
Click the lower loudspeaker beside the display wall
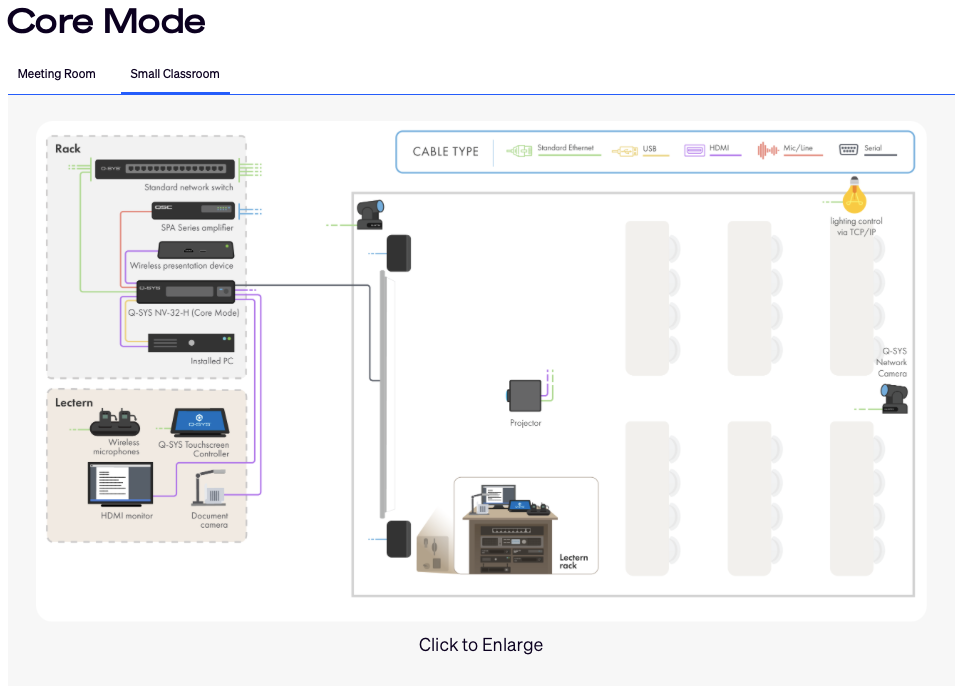tap(399, 539)
